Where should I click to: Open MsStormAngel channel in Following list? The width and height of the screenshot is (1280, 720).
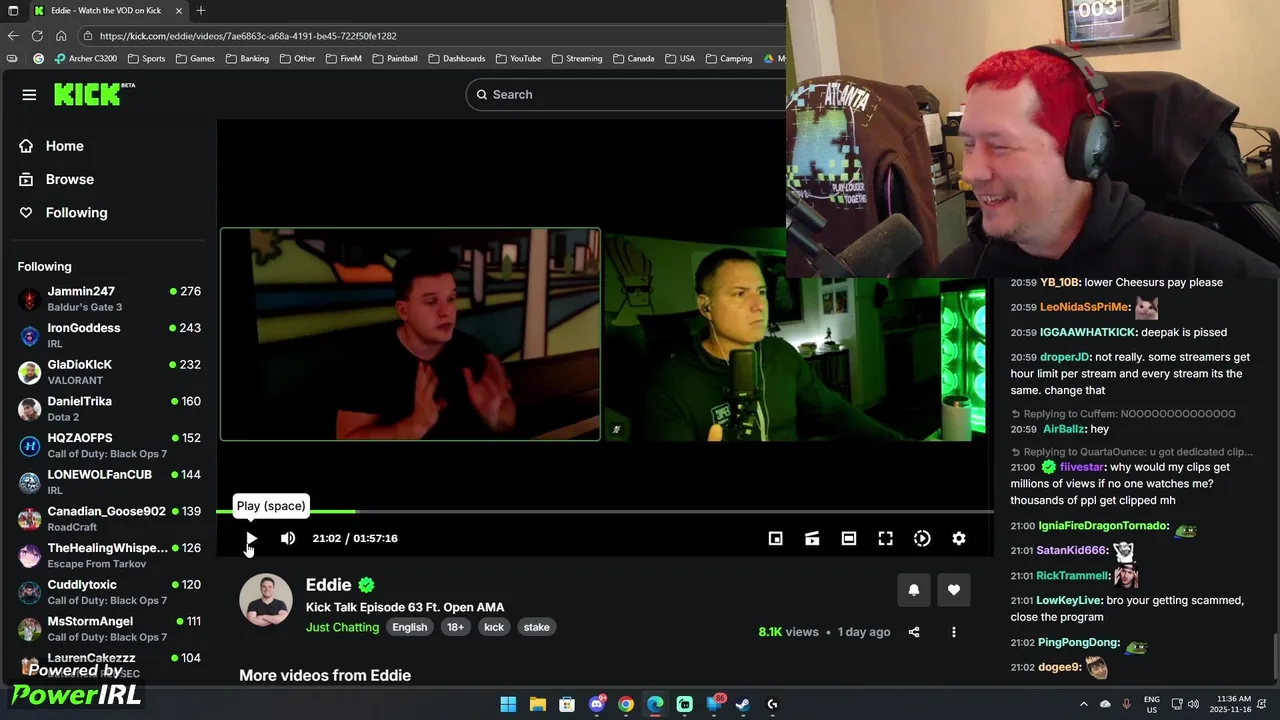(x=109, y=629)
